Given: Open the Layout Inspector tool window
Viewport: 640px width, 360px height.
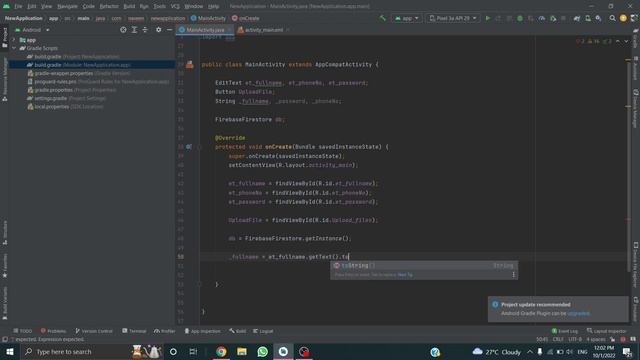Looking at the screenshot, I should coord(607,331).
